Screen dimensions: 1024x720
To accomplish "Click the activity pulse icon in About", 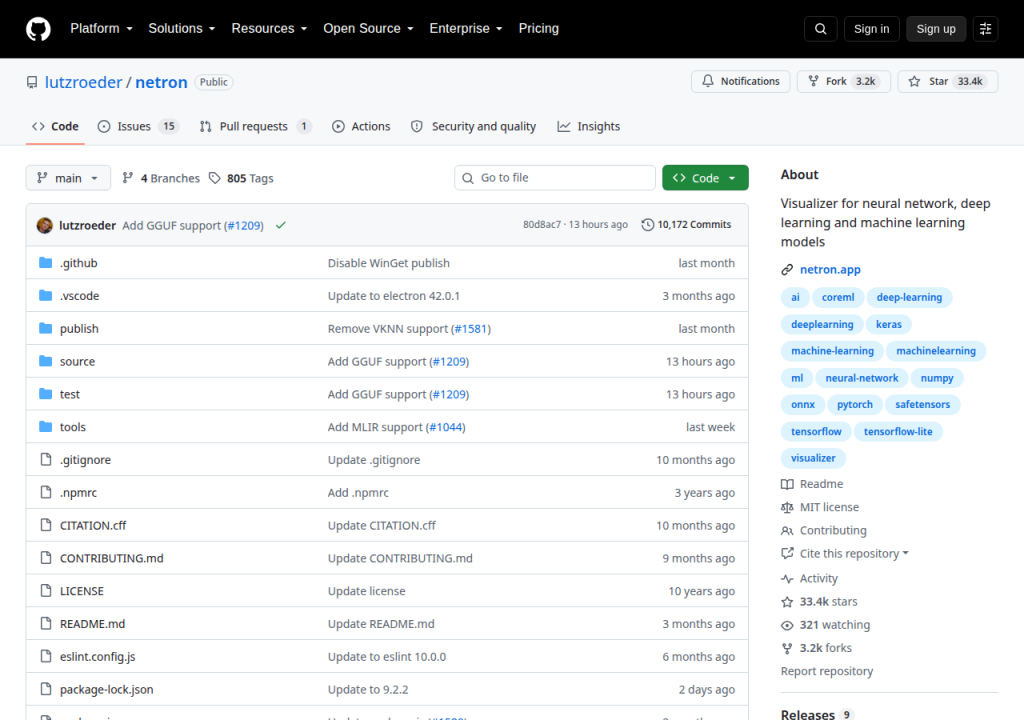I will click(x=787, y=579).
